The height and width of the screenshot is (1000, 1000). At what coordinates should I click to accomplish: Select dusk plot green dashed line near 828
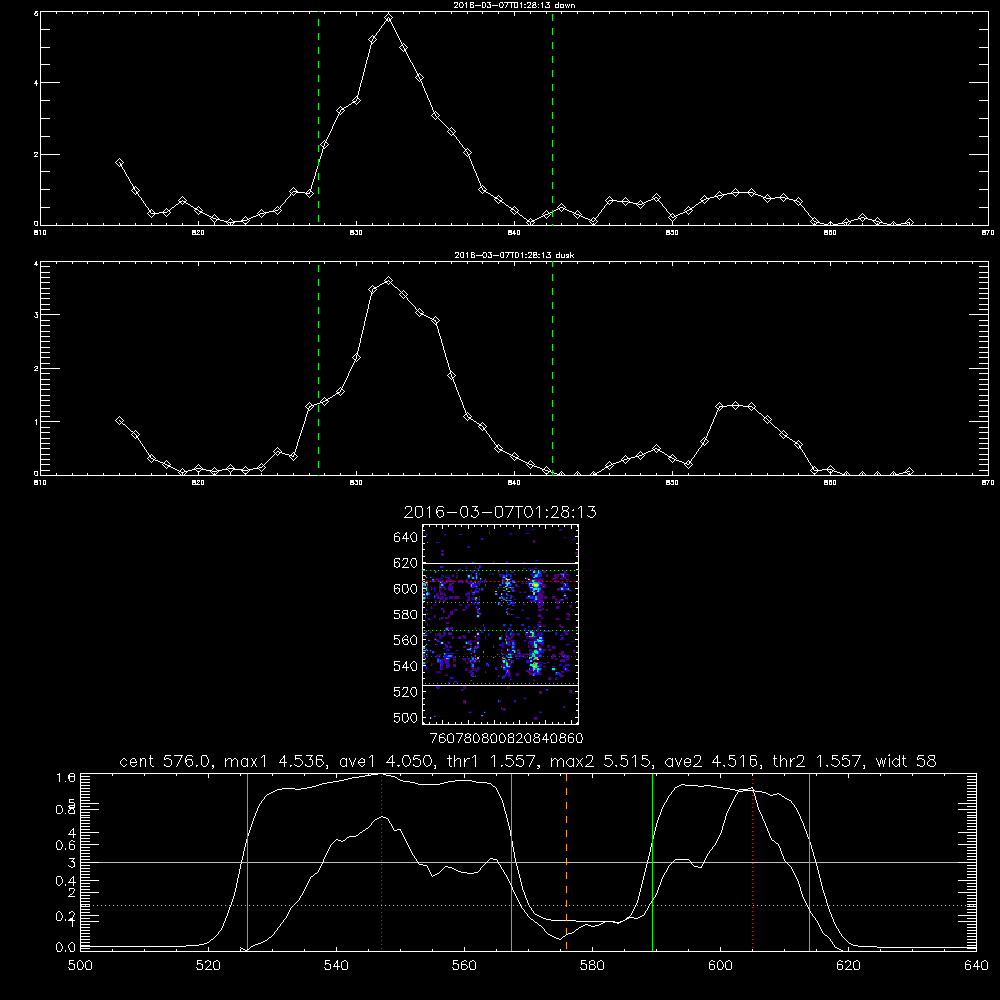pyautogui.click(x=318, y=368)
